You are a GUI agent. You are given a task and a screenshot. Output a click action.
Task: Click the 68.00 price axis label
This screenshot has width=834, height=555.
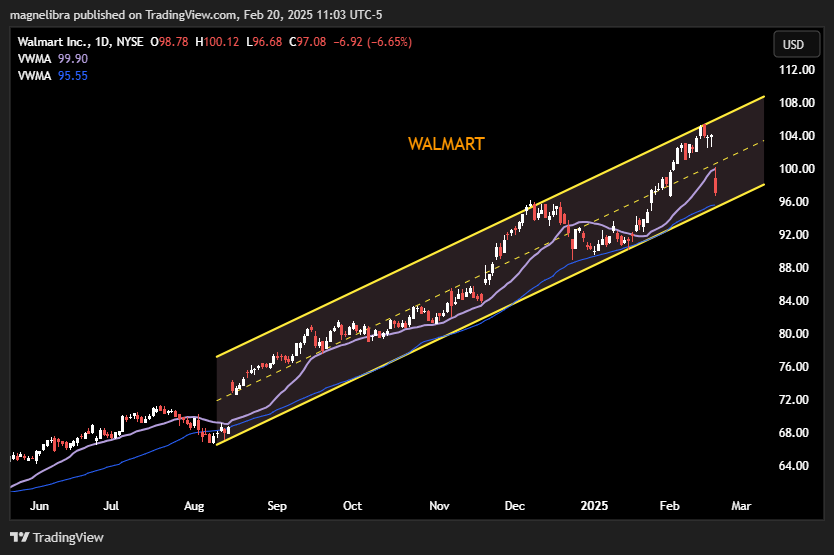pyautogui.click(x=794, y=433)
